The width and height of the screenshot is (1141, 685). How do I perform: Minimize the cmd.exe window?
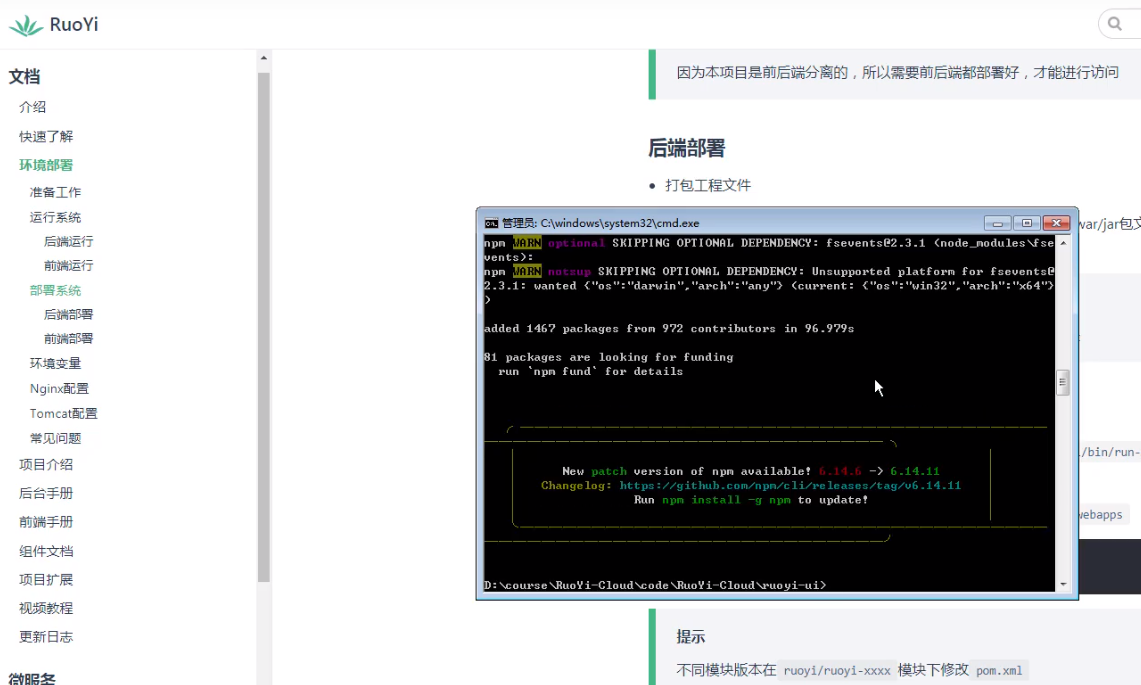998,223
